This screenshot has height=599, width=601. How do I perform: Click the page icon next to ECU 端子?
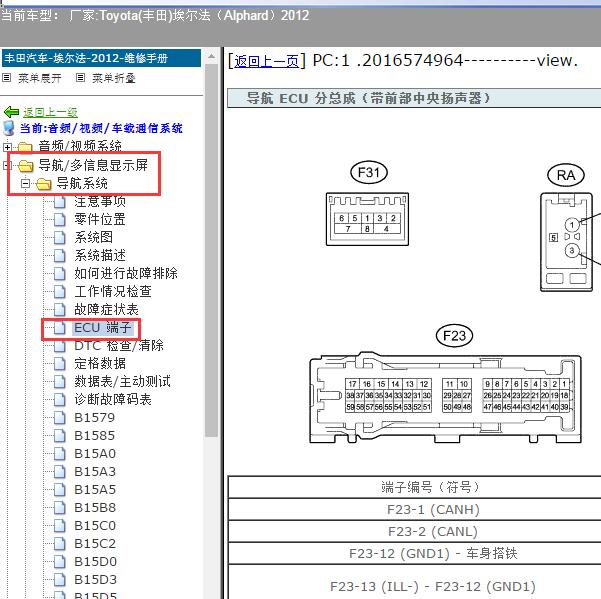coord(59,328)
